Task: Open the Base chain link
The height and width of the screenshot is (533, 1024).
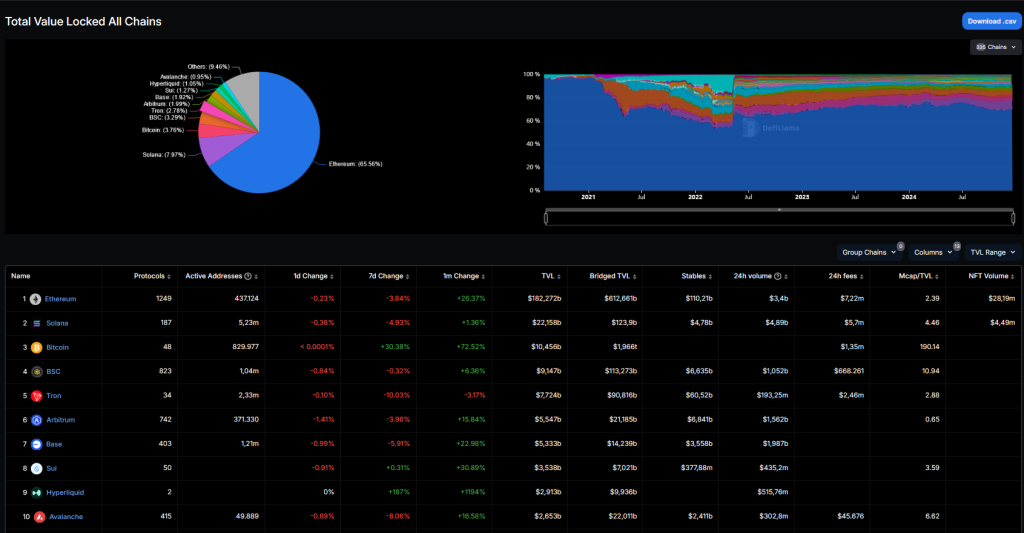Action: point(54,444)
